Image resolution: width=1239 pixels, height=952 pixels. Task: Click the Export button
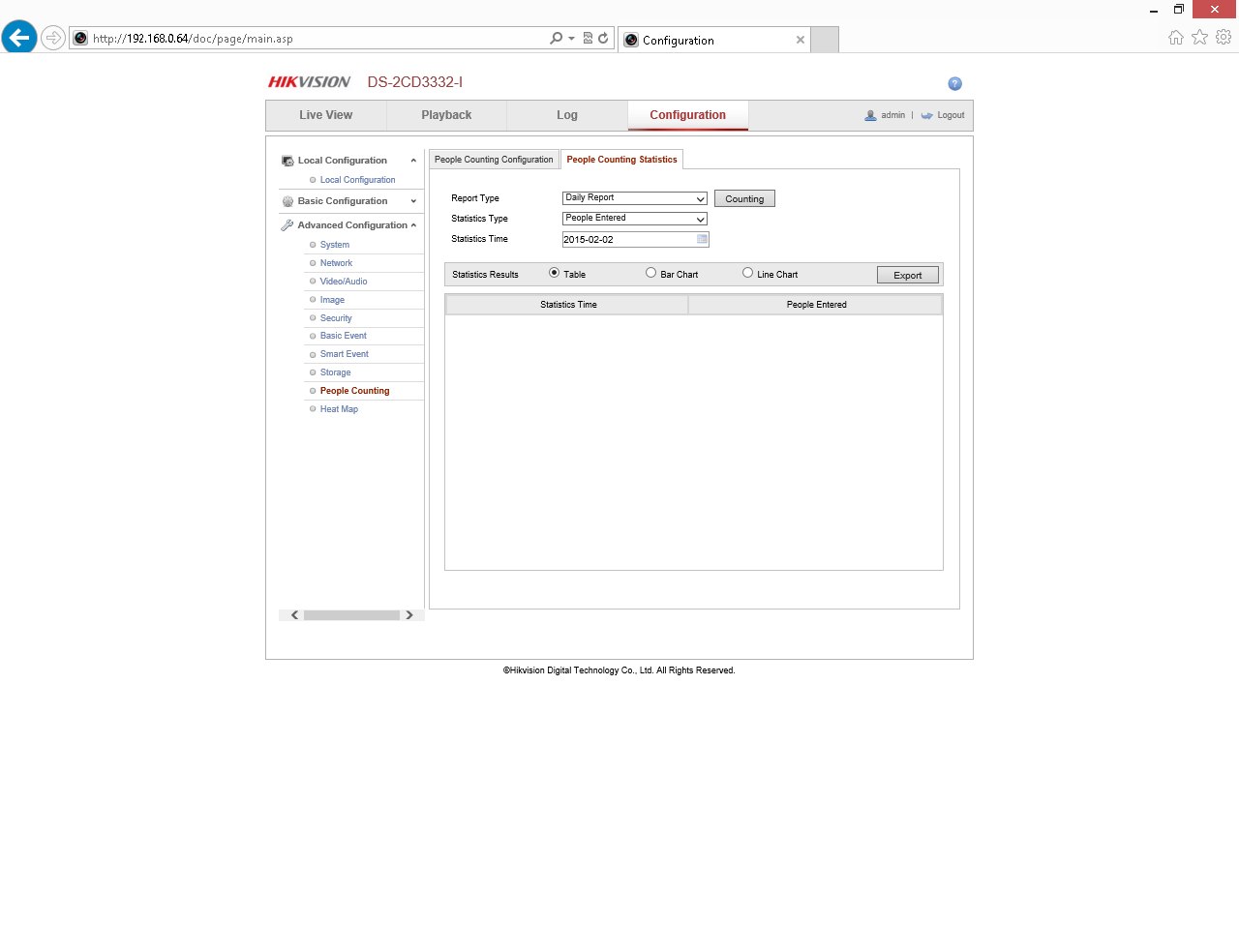pos(908,276)
